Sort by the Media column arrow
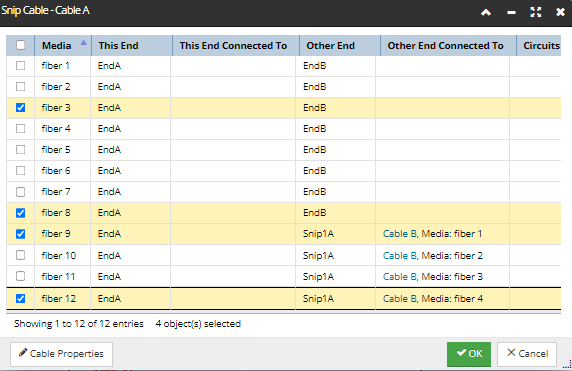Image resolution: width=572 pixels, height=371 pixels. (x=84, y=43)
